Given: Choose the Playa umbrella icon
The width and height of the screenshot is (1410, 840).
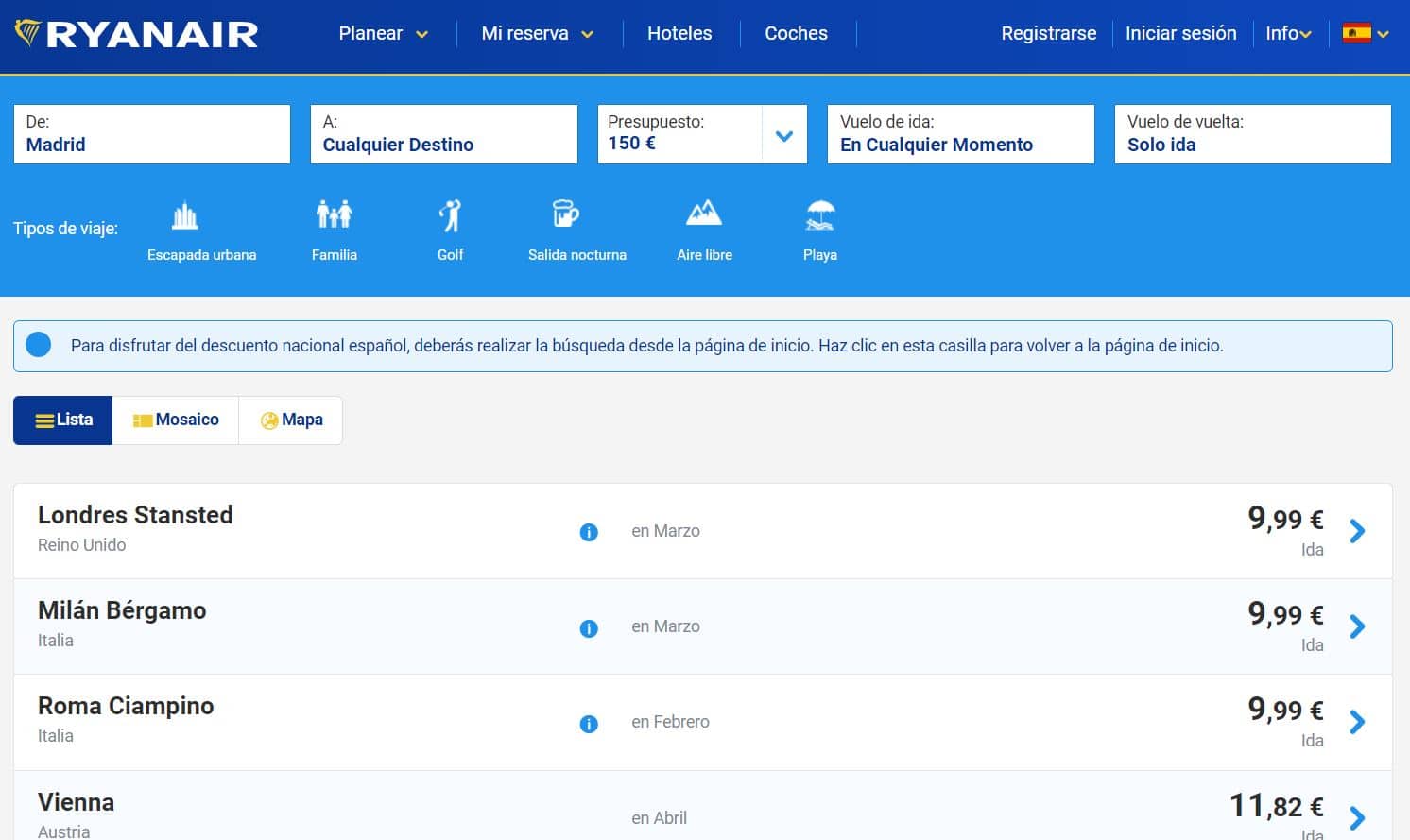Looking at the screenshot, I should click(x=820, y=215).
